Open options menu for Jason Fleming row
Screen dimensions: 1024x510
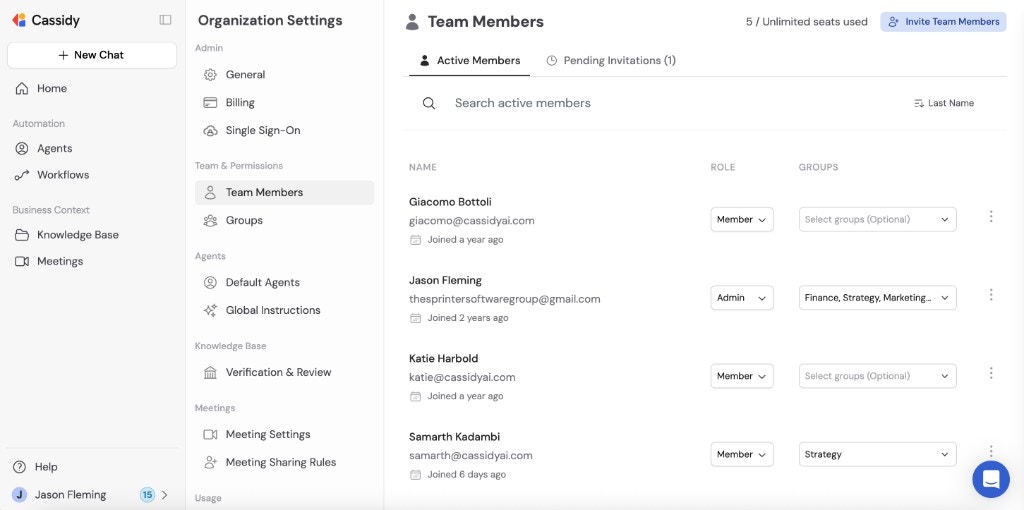coord(991,295)
